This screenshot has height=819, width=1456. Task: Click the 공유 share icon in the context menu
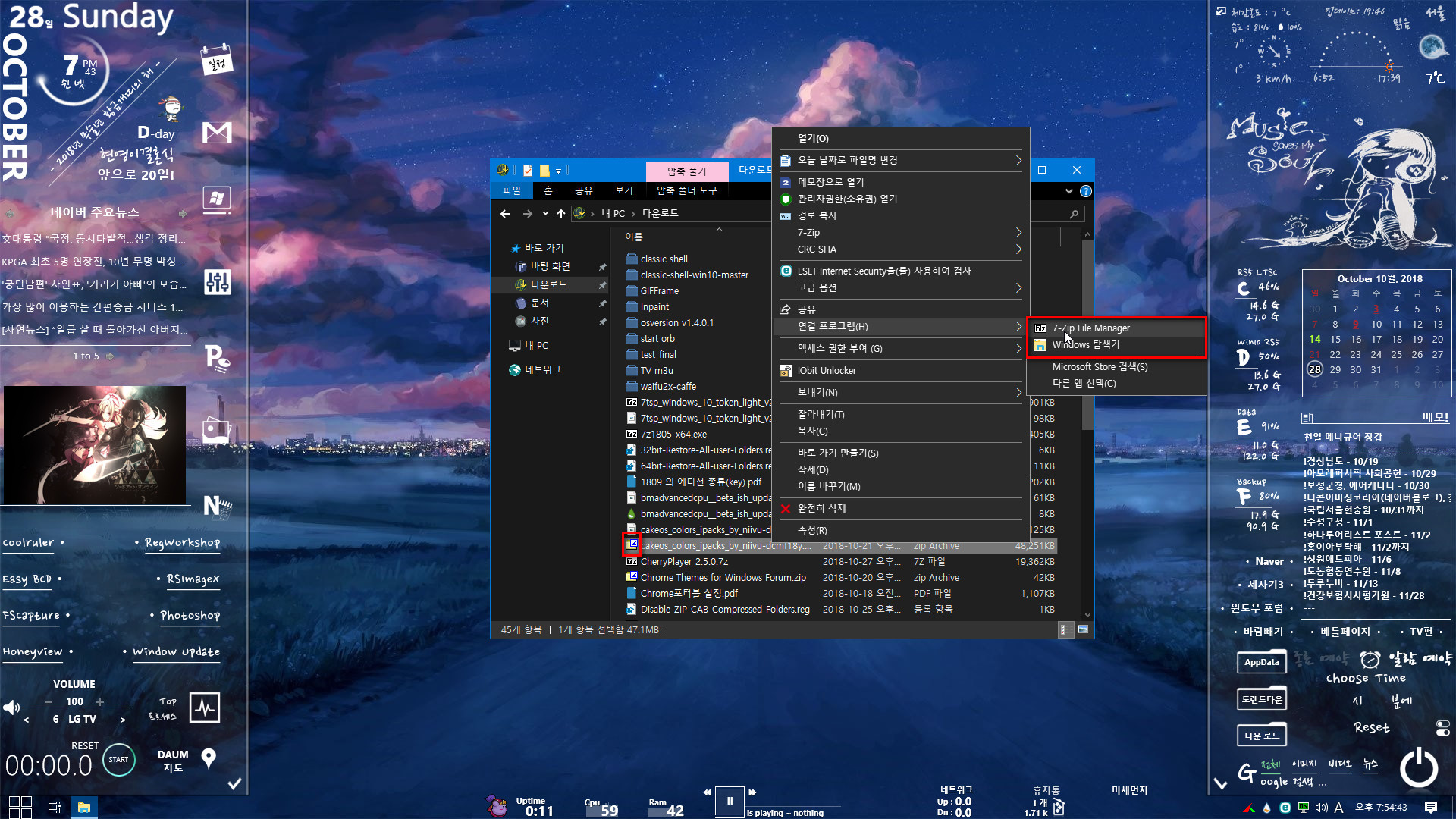coord(786,310)
